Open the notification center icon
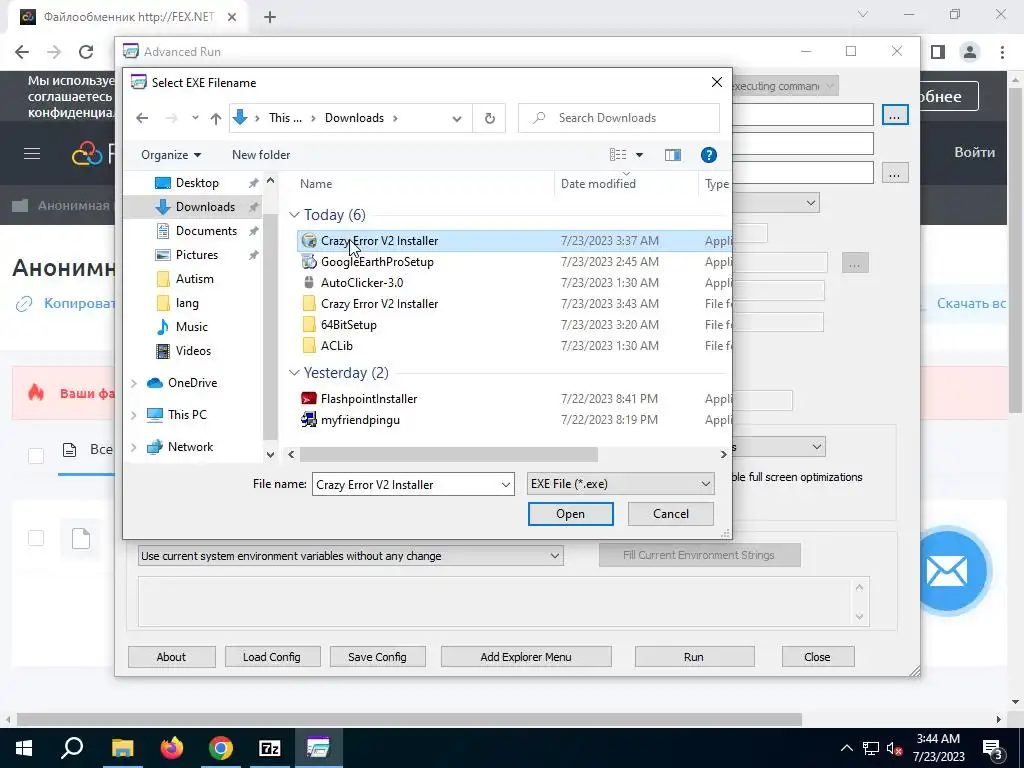 click(x=993, y=748)
